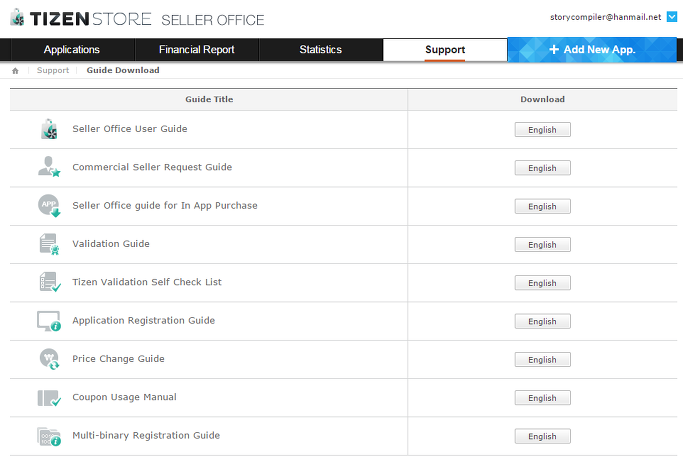Click the Multi-binary Registration Guide title

[146, 436]
